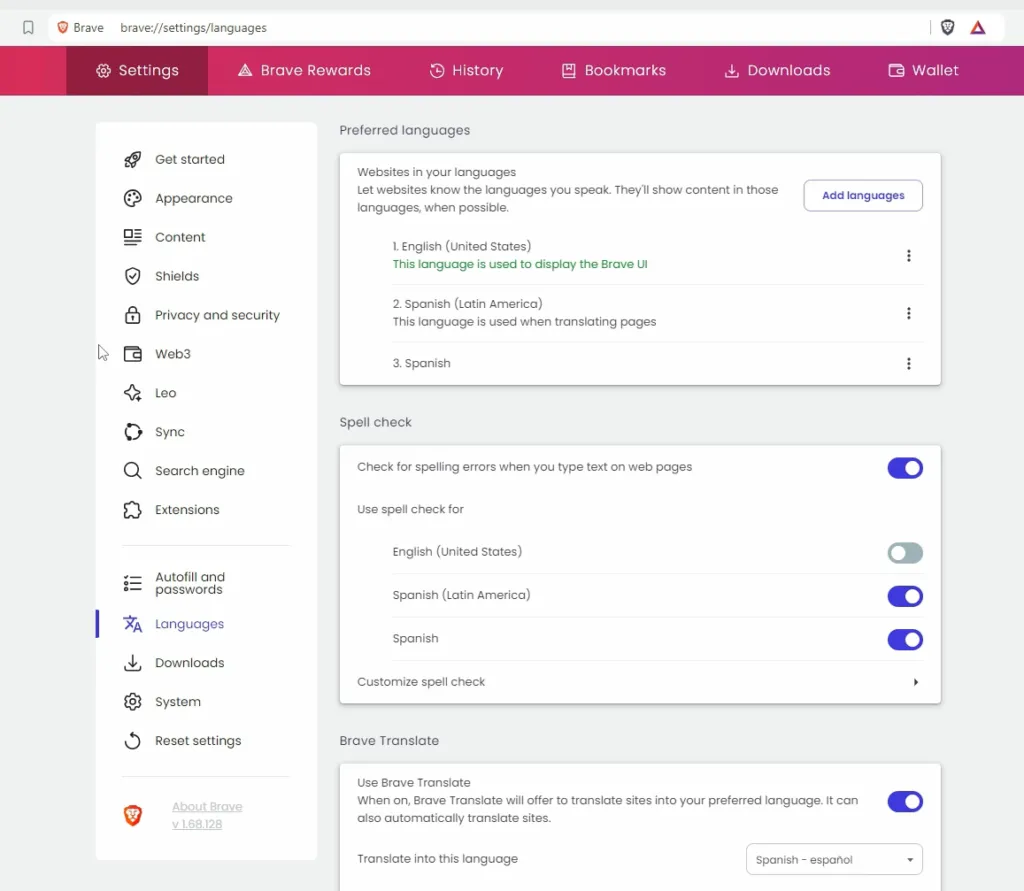
Task: Open Brave Shields lion icon in toolbar
Action: pyautogui.click(x=947, y=27)
